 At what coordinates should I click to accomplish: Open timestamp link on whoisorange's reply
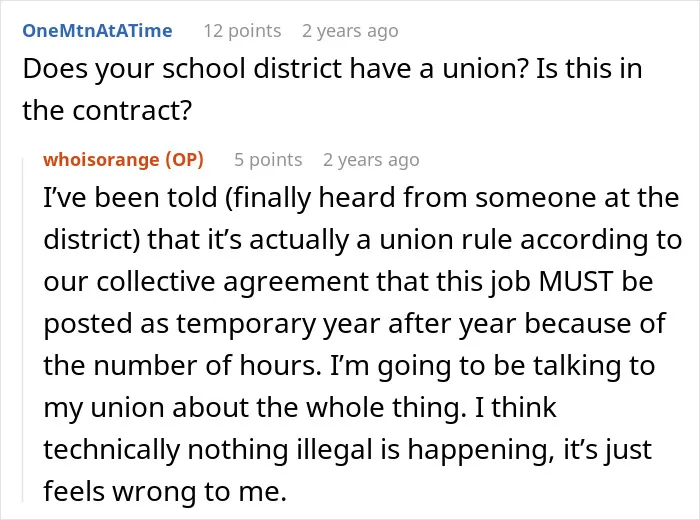(x=371, y=160)
